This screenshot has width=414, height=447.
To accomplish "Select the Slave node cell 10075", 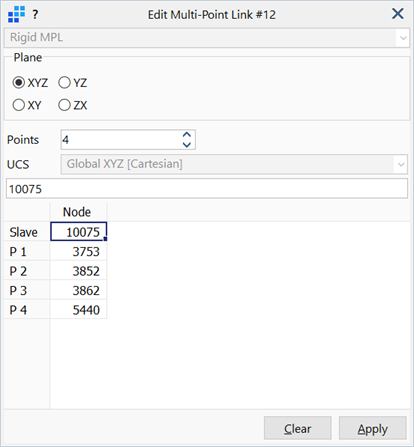I will point(78,232).
